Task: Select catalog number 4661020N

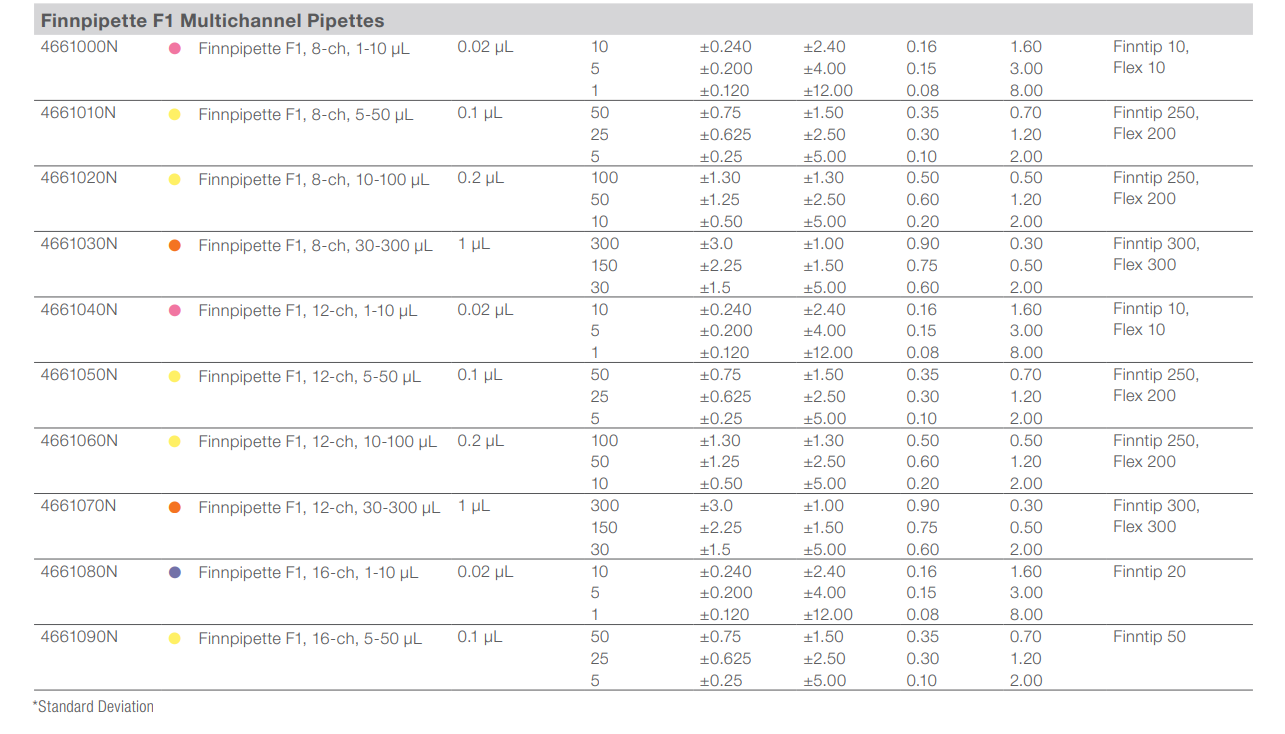Action: coord(79,178)
